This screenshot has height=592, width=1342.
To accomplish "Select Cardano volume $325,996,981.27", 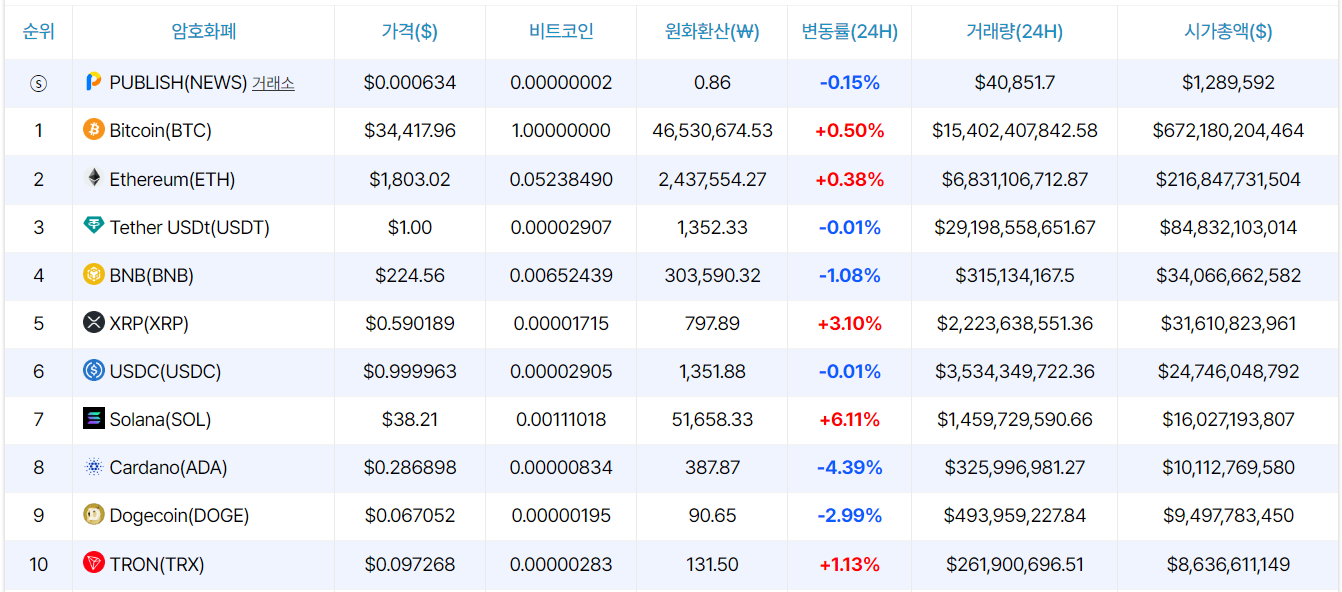I will point(1015,467).
